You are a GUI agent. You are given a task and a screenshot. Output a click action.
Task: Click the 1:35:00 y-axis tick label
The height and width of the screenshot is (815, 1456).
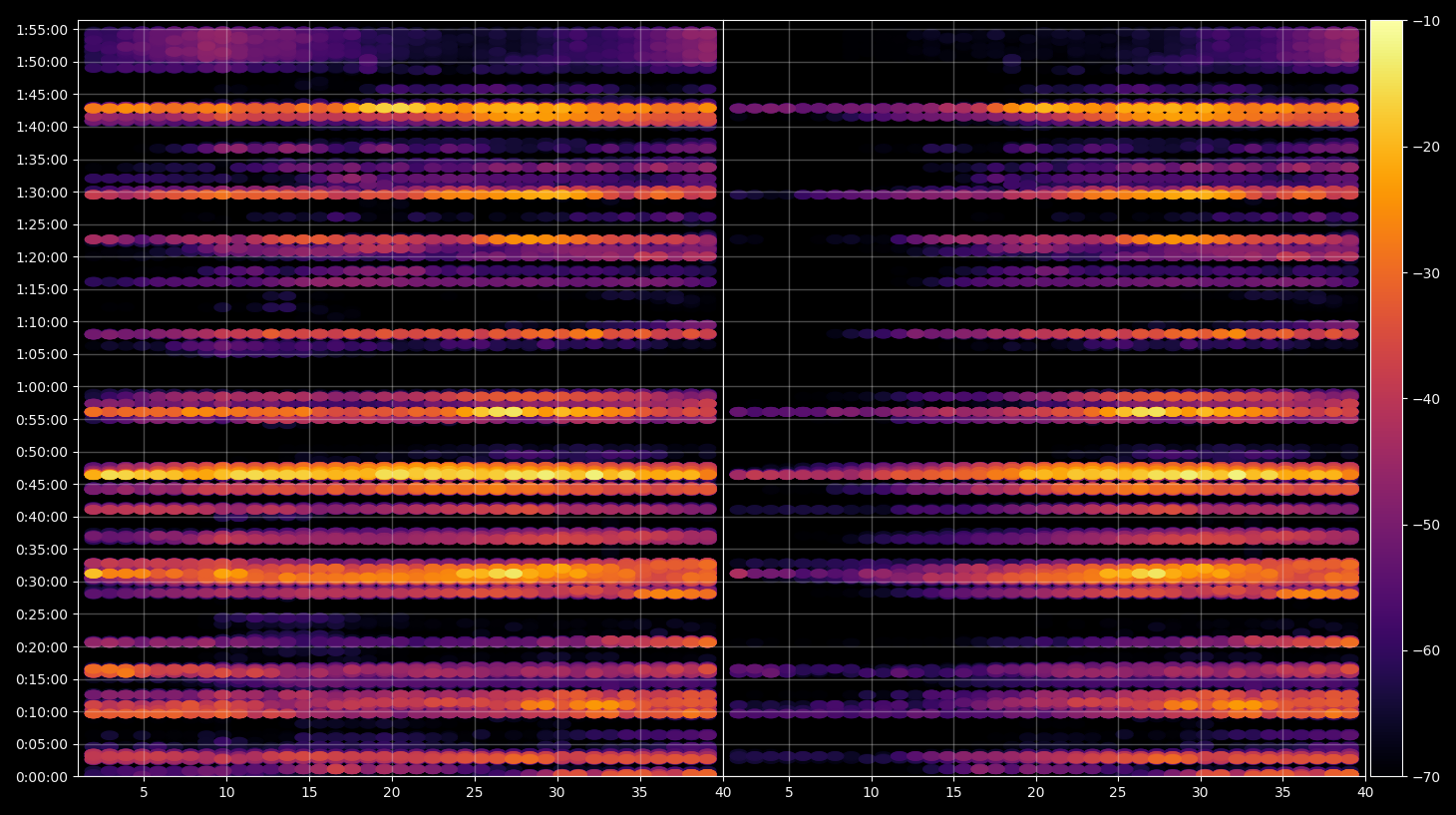tap(42, 160)
